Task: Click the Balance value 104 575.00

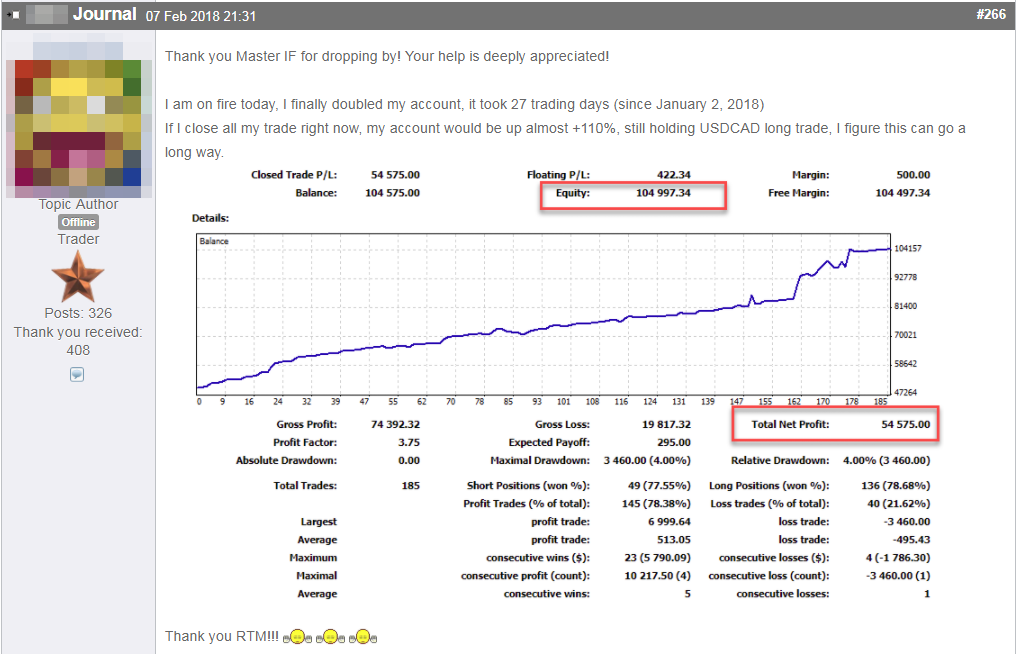Action: tap(392, 193)
